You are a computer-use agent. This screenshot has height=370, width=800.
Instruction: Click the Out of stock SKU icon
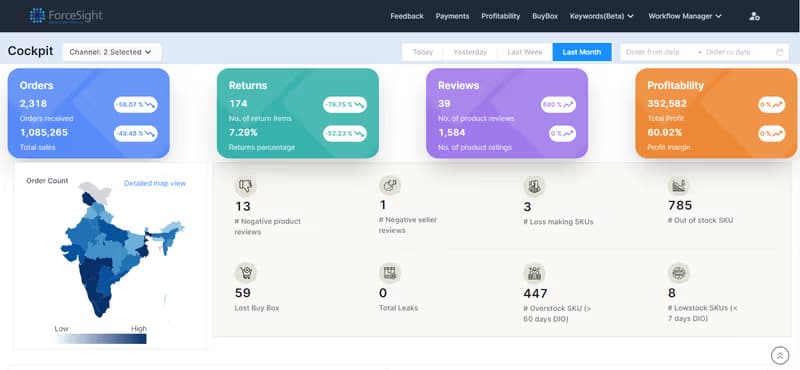coord(679,186)
